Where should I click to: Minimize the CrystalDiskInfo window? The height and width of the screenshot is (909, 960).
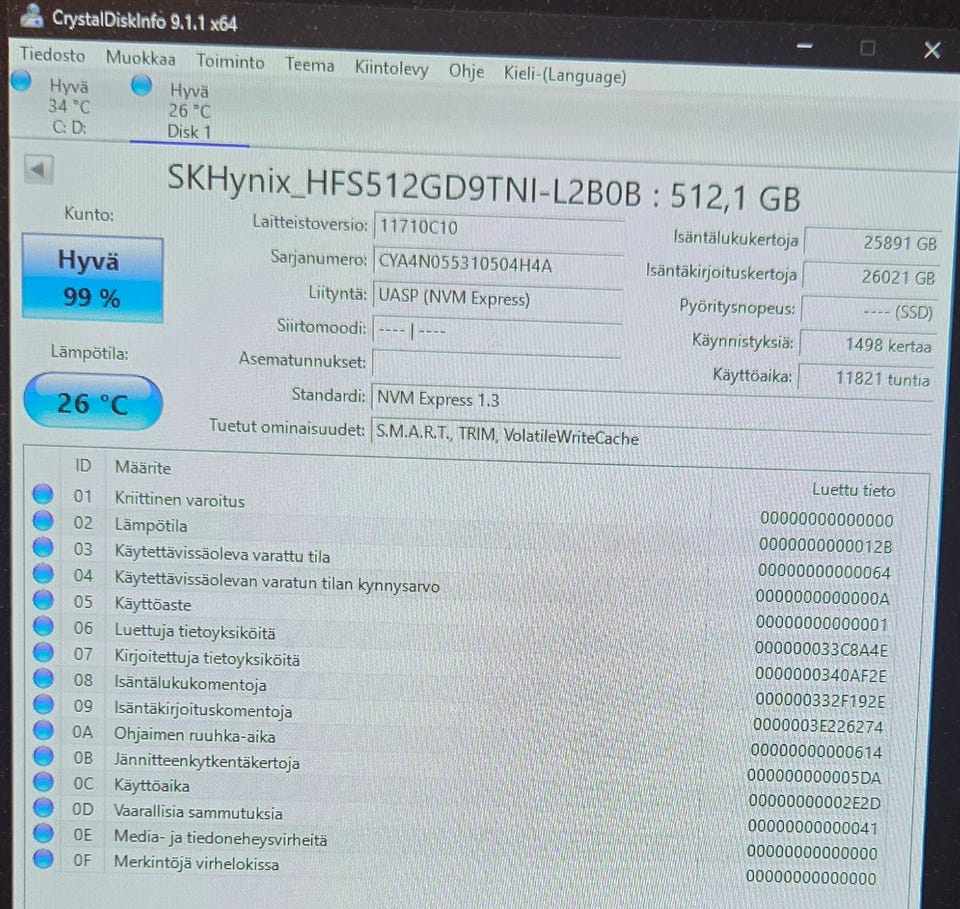click(804, 46)
